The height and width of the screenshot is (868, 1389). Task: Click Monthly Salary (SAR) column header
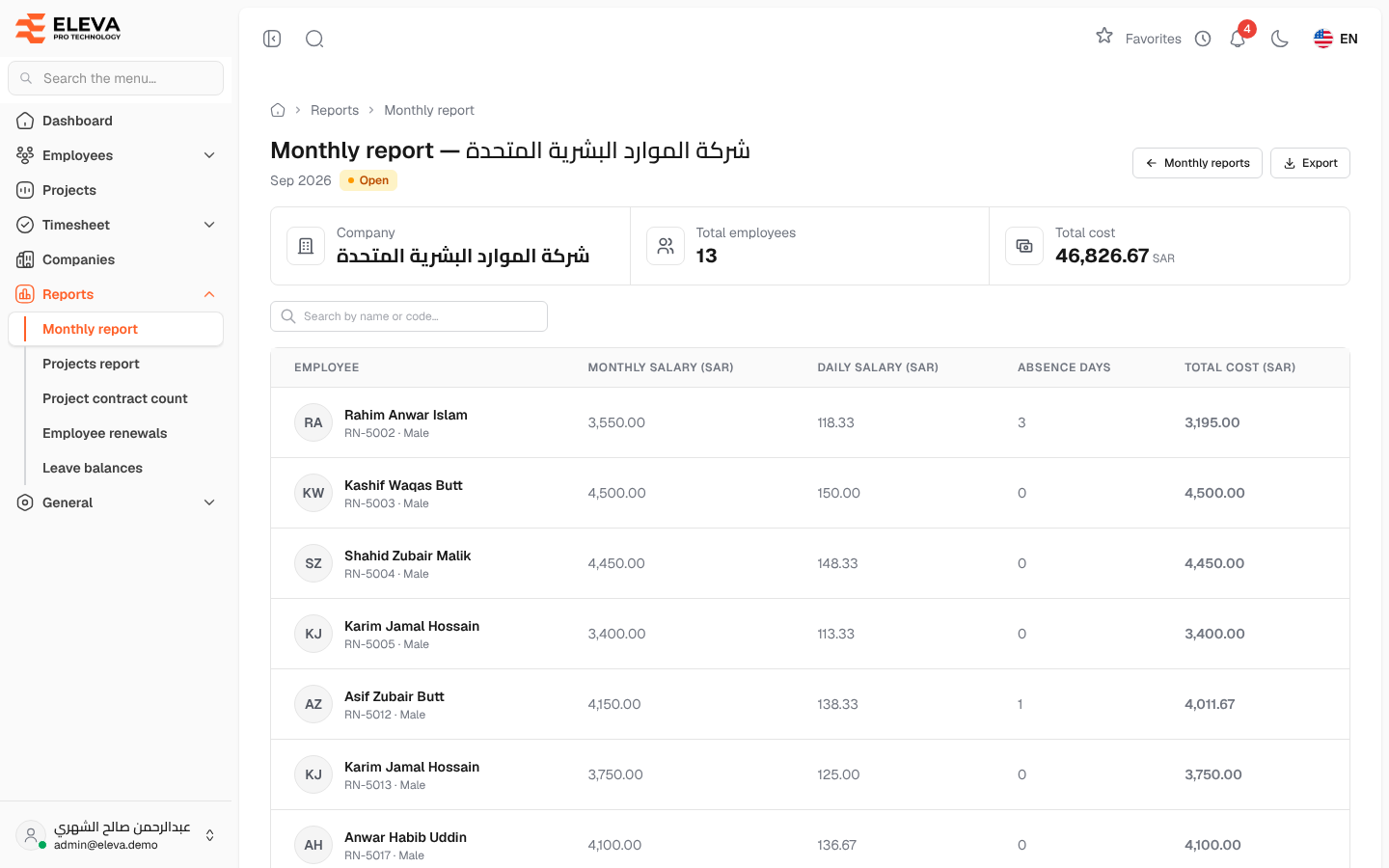(661, 367)
